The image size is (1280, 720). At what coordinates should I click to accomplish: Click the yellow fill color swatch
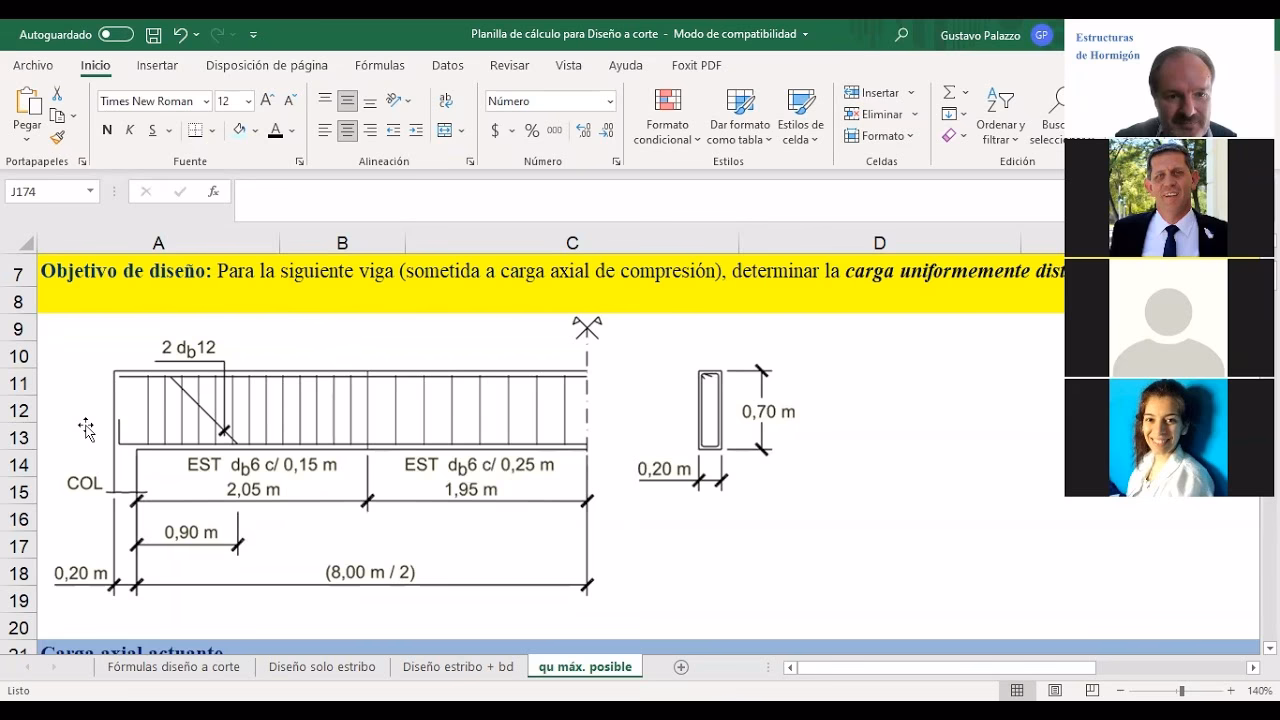point(239,131)
